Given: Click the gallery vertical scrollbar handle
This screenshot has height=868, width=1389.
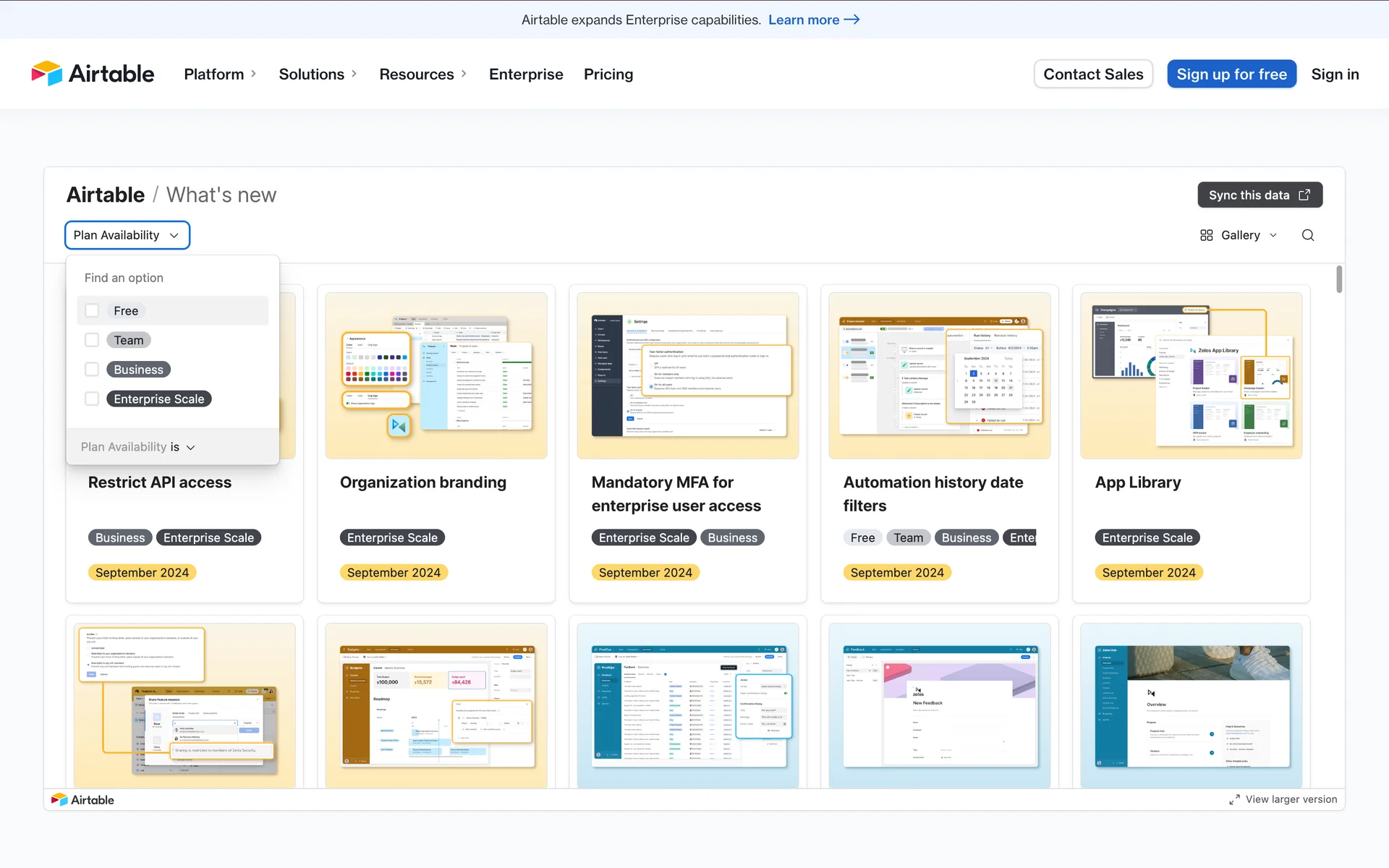Looking at the screenshot, I should click(x=1339, y=279).
